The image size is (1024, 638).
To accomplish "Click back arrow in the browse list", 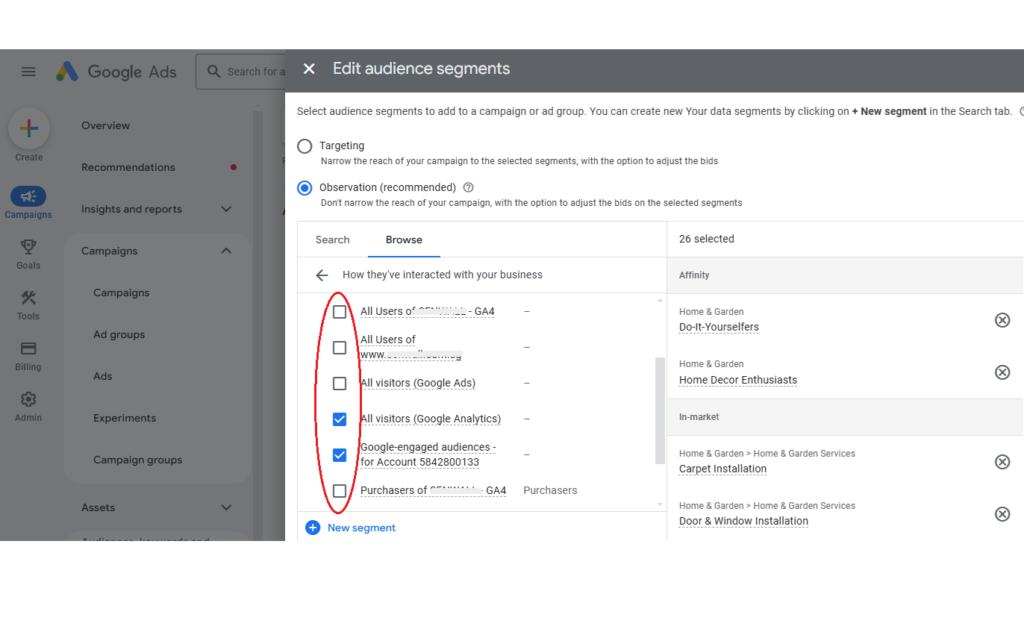I will click(321, 275).
